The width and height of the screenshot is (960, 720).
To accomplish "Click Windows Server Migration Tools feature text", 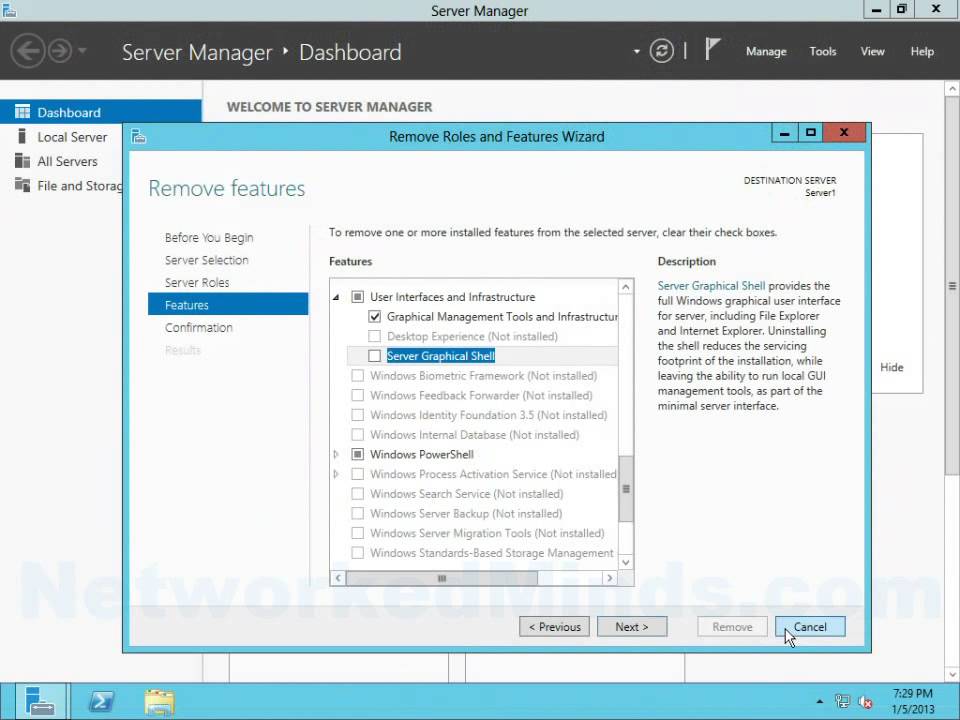I will coord(487,533).
